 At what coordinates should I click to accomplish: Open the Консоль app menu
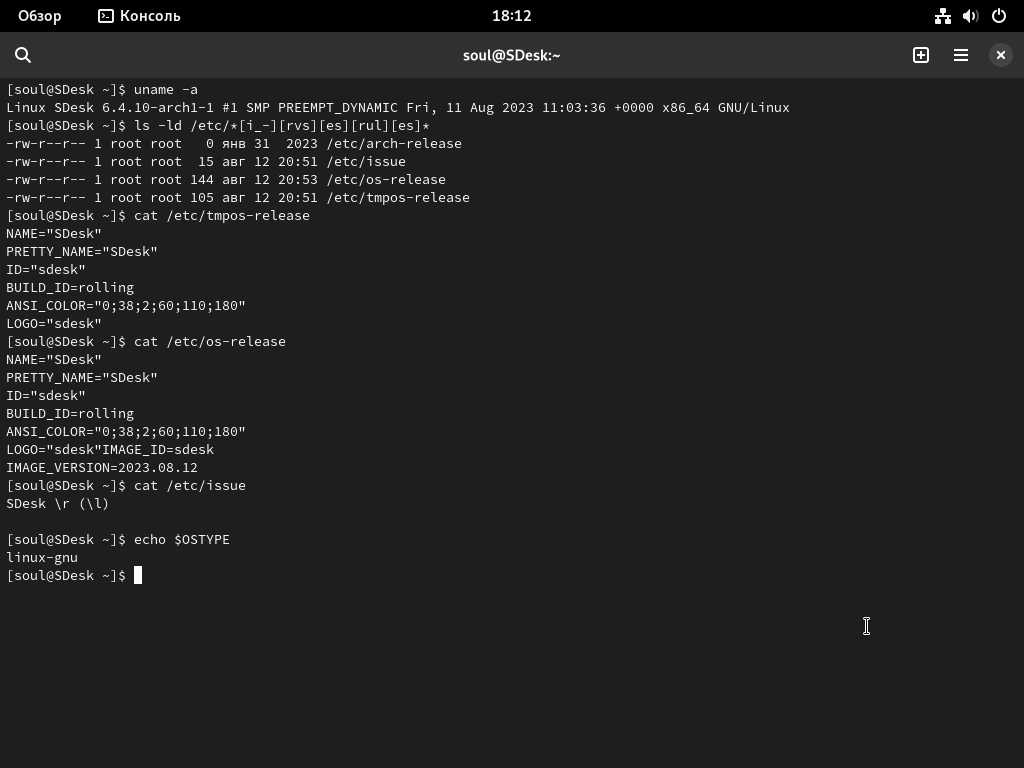click(139, 16)
